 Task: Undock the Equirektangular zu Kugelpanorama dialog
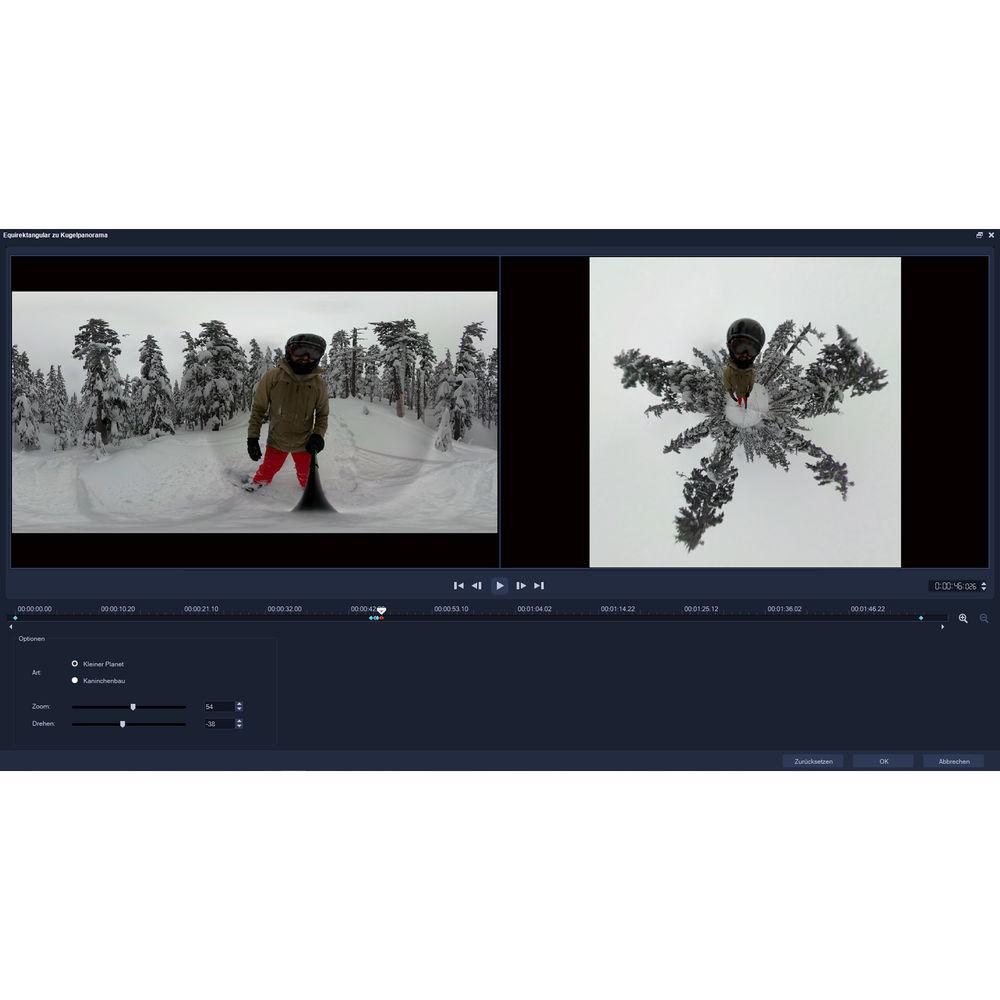click(981, 235)
